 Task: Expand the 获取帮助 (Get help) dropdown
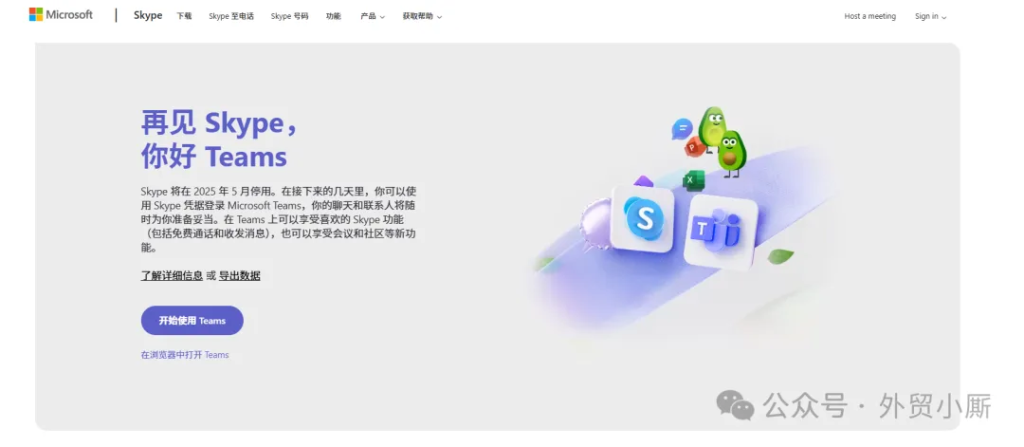coord(422,16)
